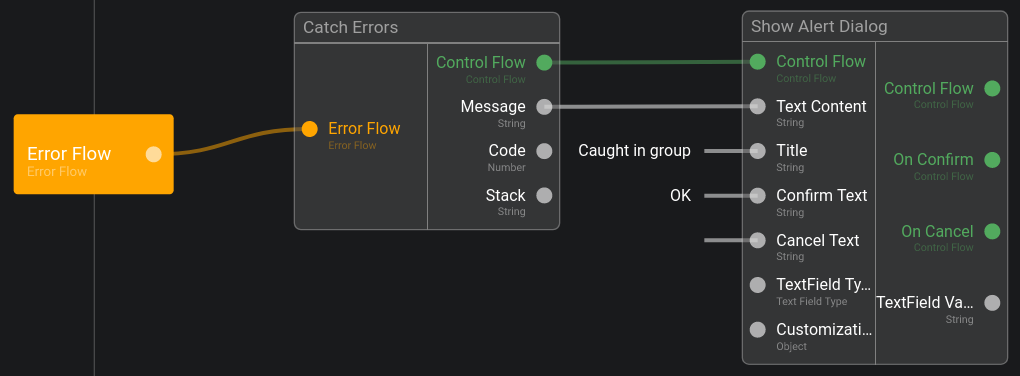Screen dimensions: 1020x376
Task: Click the On Cancel output port
Action: pyautogui.click(x=992, y=232)
